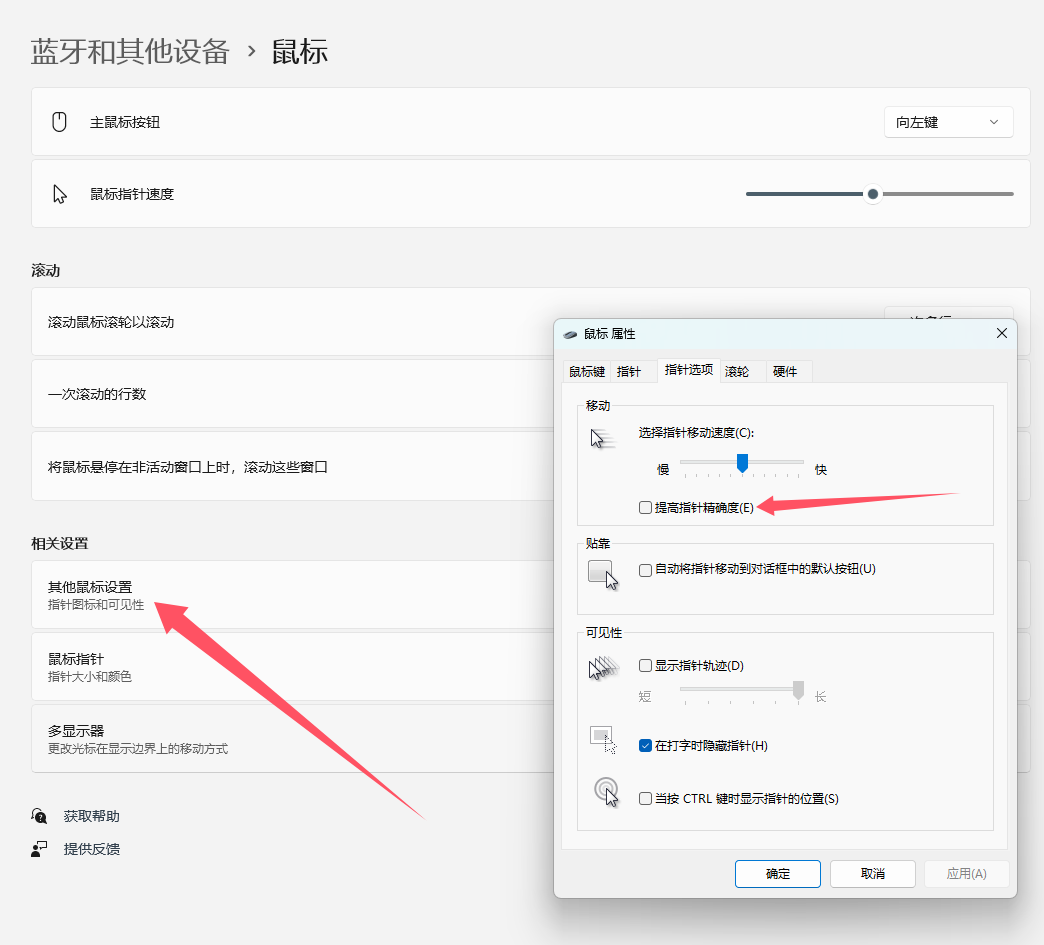Viewport: 1044px width, 945px height.
Task: Close the 鼠标 属性 dialog
Action: [1001, 333]
